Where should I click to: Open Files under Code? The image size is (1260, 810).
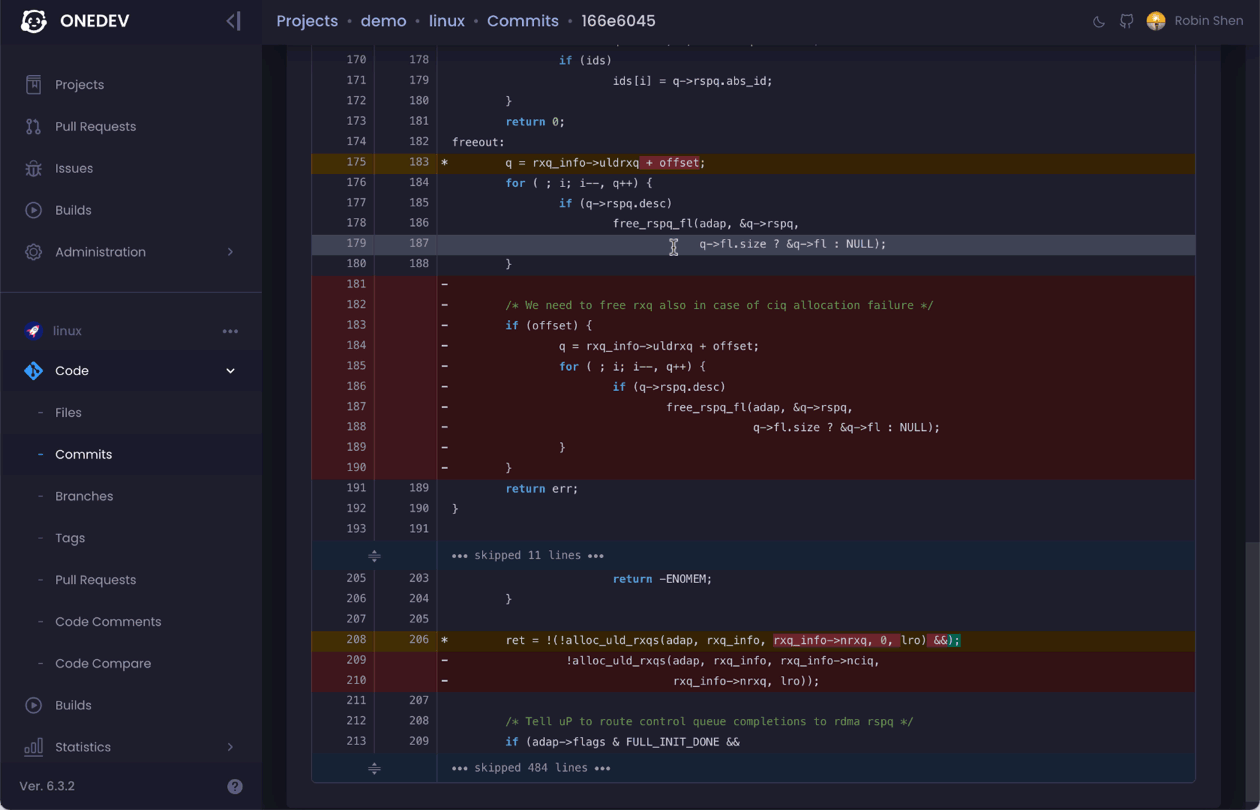68,412
